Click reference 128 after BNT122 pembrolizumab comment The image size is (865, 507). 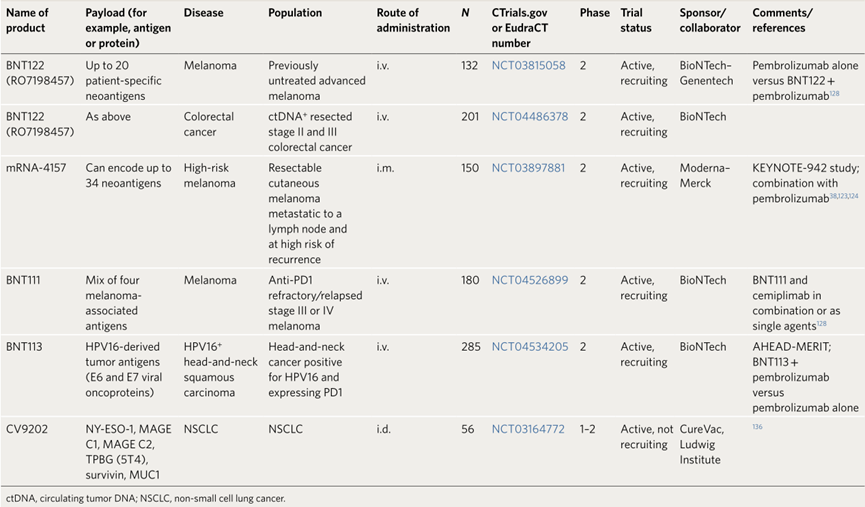[835, 94]
